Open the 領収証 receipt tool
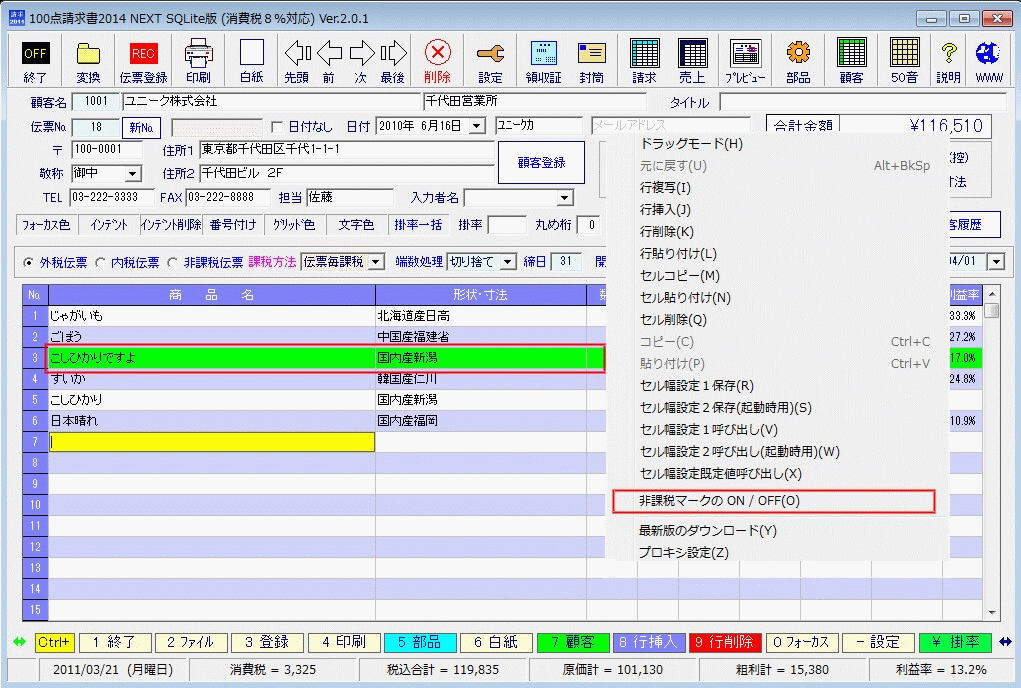The height and width of the screenshot is (688, 1021). [543, 58]
